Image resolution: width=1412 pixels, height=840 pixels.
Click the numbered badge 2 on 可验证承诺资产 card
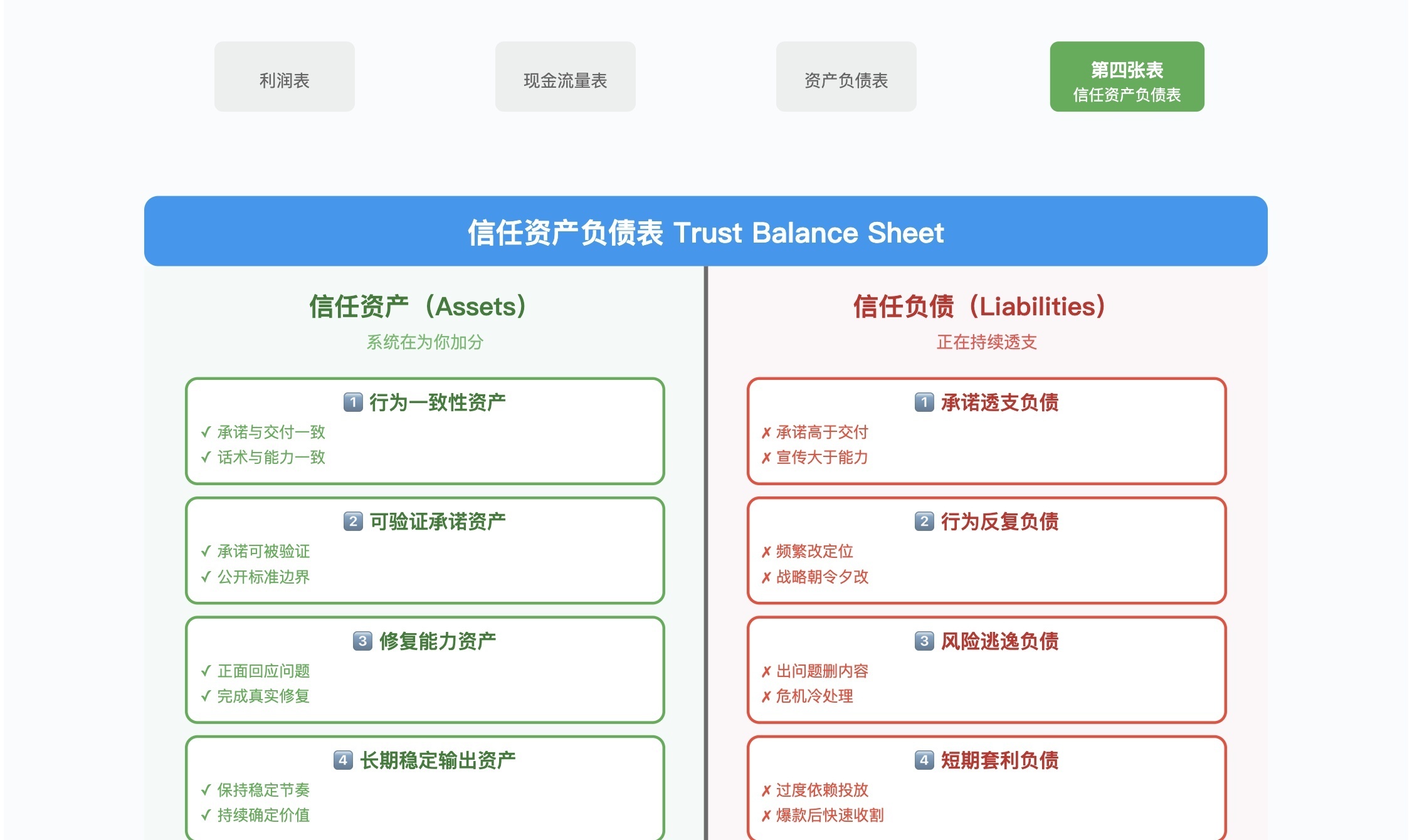pos(352,521)
